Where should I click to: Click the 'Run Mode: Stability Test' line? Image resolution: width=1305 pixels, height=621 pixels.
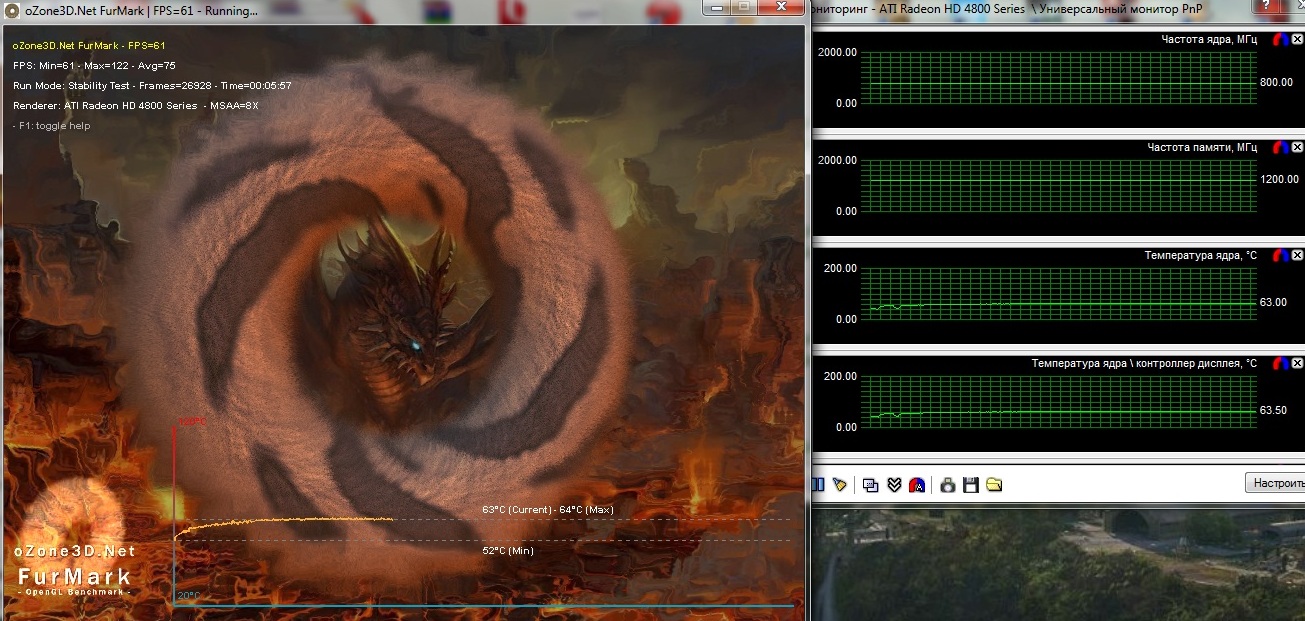click(152, 85)
